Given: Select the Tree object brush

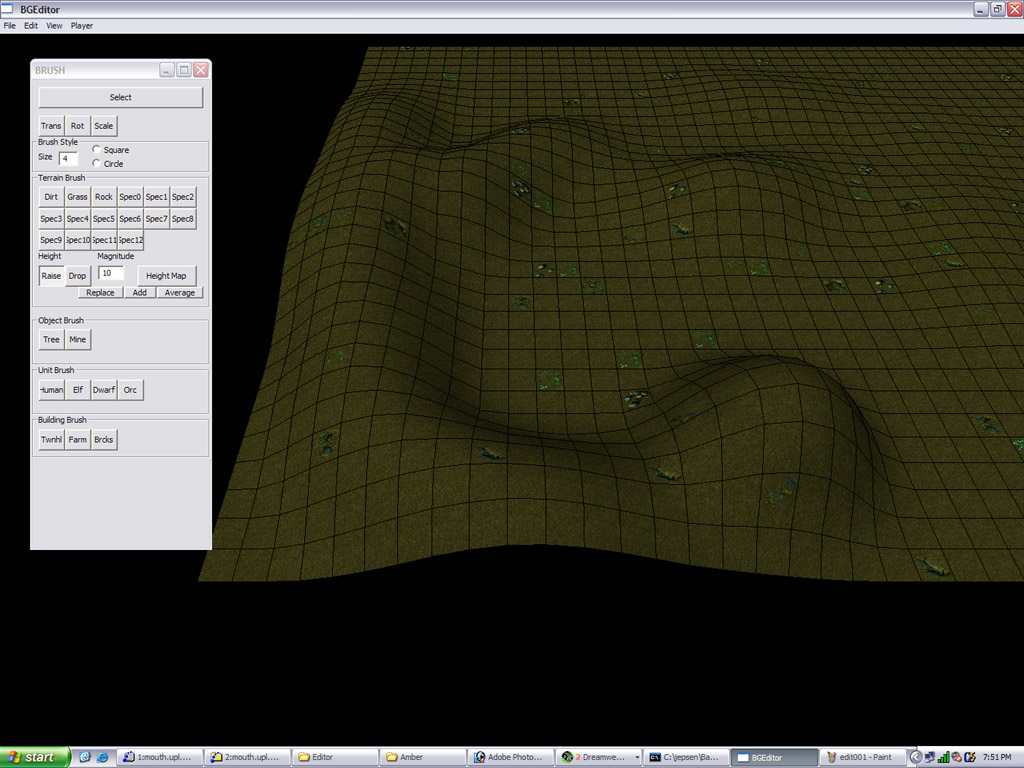Looking at the screenshot, I should point(51,340).
